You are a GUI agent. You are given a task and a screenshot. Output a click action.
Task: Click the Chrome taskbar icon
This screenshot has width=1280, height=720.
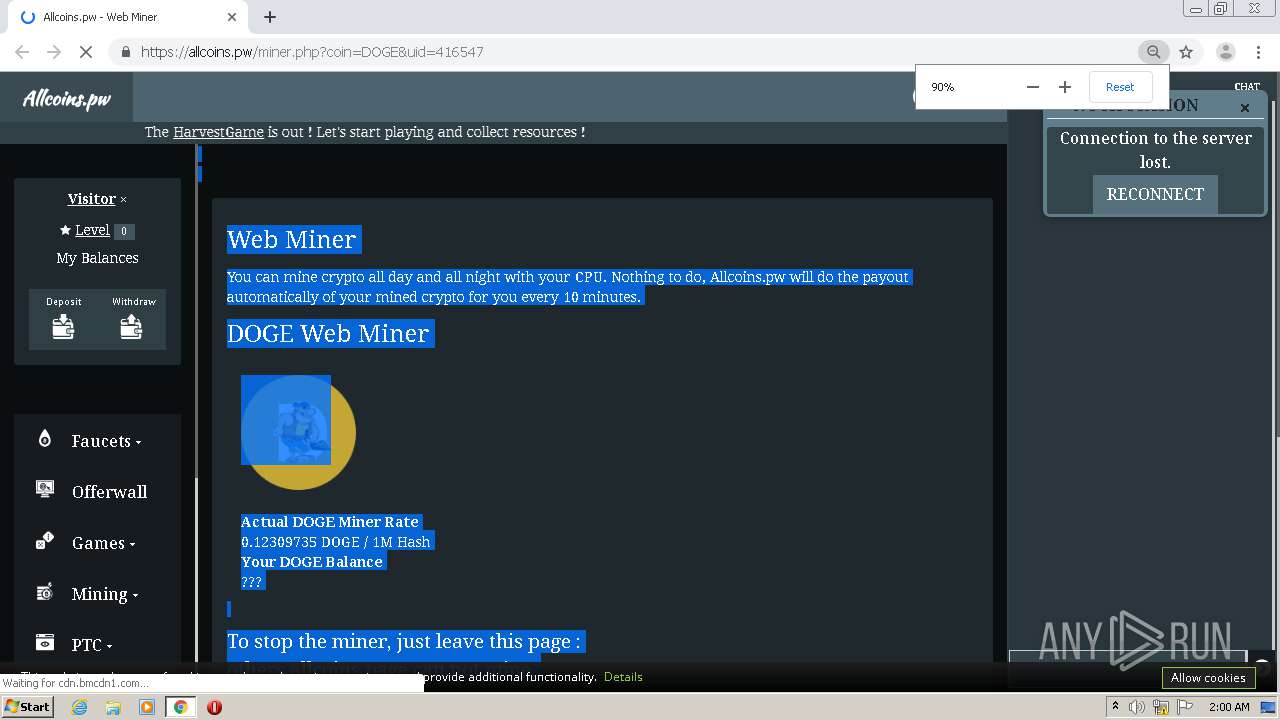click(x=180, y=707)
